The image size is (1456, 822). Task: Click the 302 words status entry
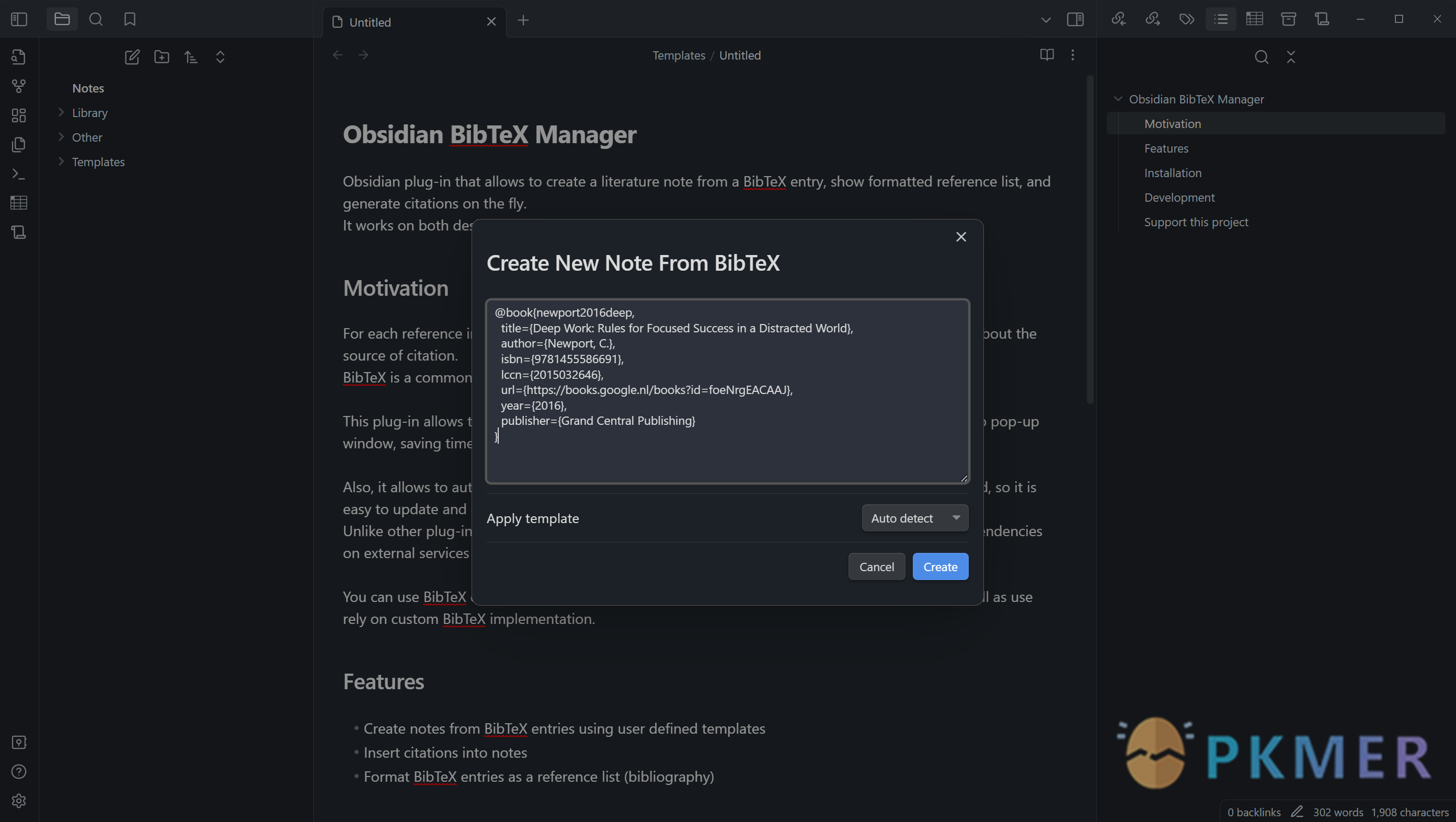[1338, 813]
